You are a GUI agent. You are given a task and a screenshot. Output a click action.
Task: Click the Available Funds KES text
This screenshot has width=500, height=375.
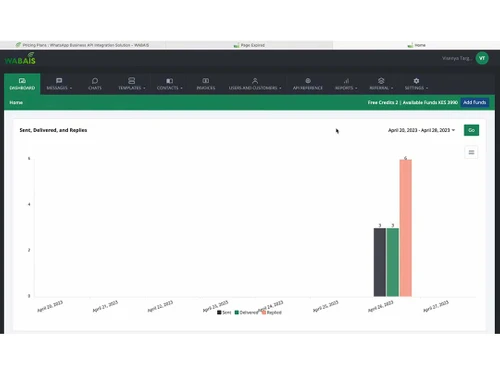click(430, 102)
